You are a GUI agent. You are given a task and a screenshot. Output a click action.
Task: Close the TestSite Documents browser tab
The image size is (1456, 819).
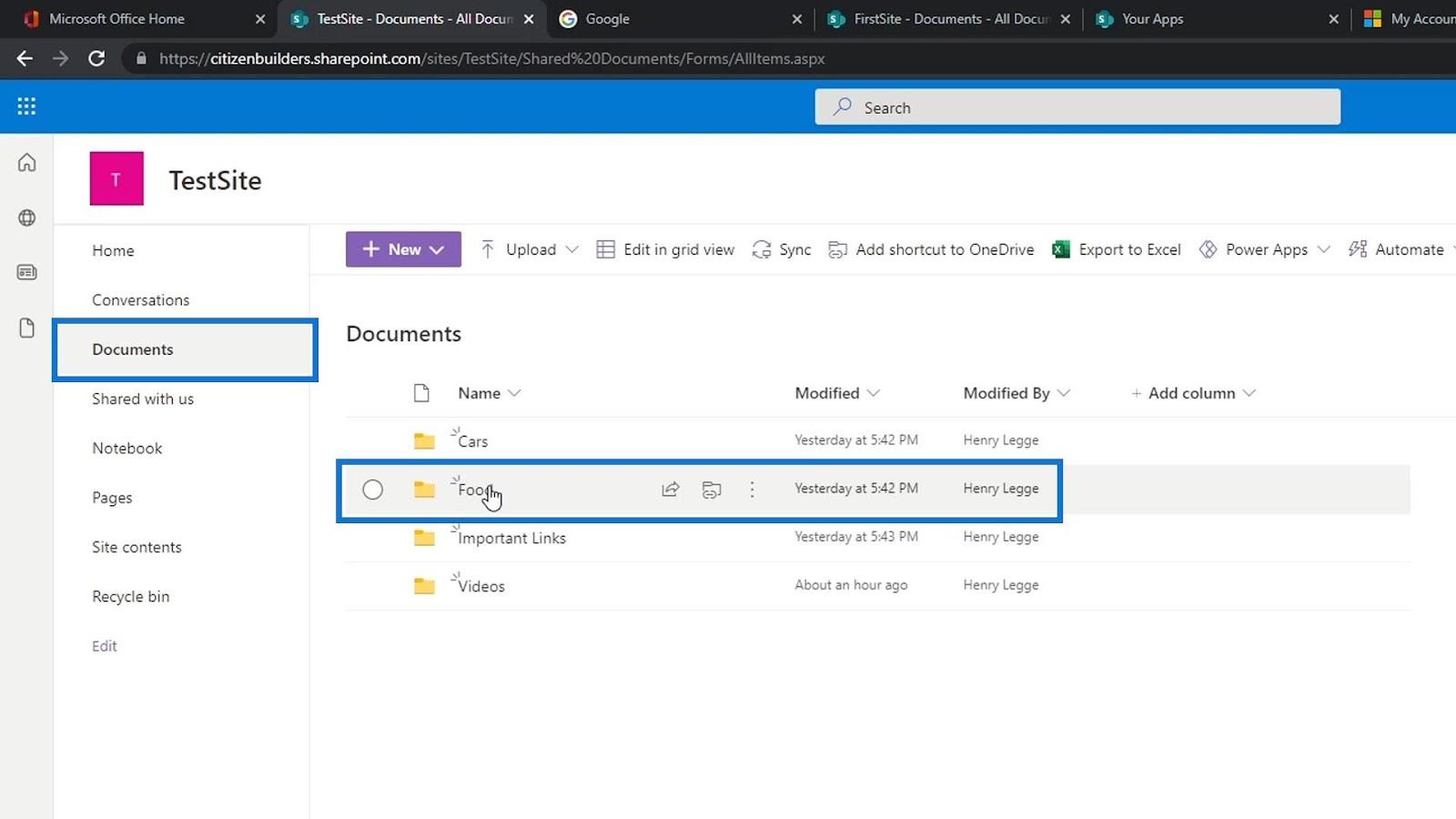tap(529, 18)
